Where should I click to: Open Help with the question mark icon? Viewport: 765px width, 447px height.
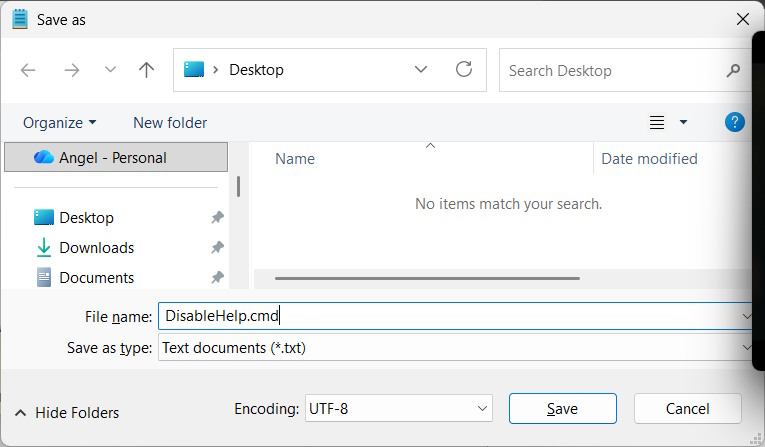tap(734, 122)
